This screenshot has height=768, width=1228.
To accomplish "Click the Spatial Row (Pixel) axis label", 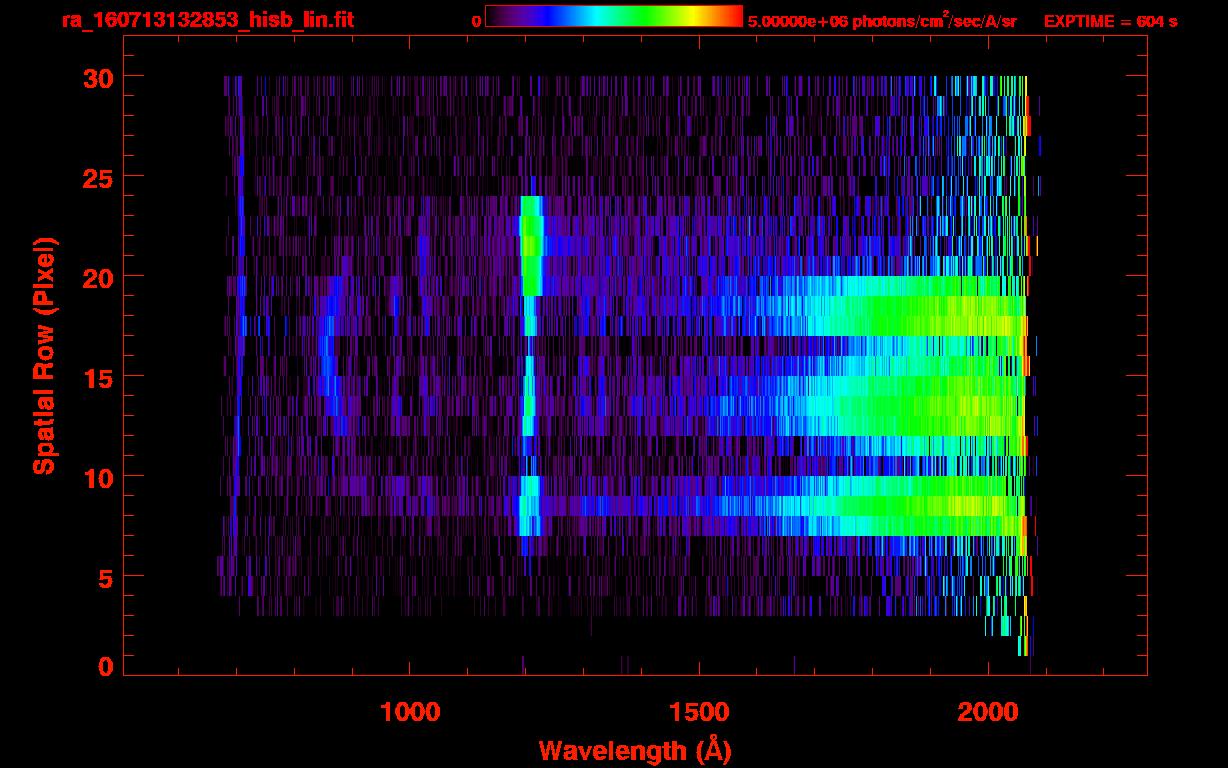I will (44, 355).
